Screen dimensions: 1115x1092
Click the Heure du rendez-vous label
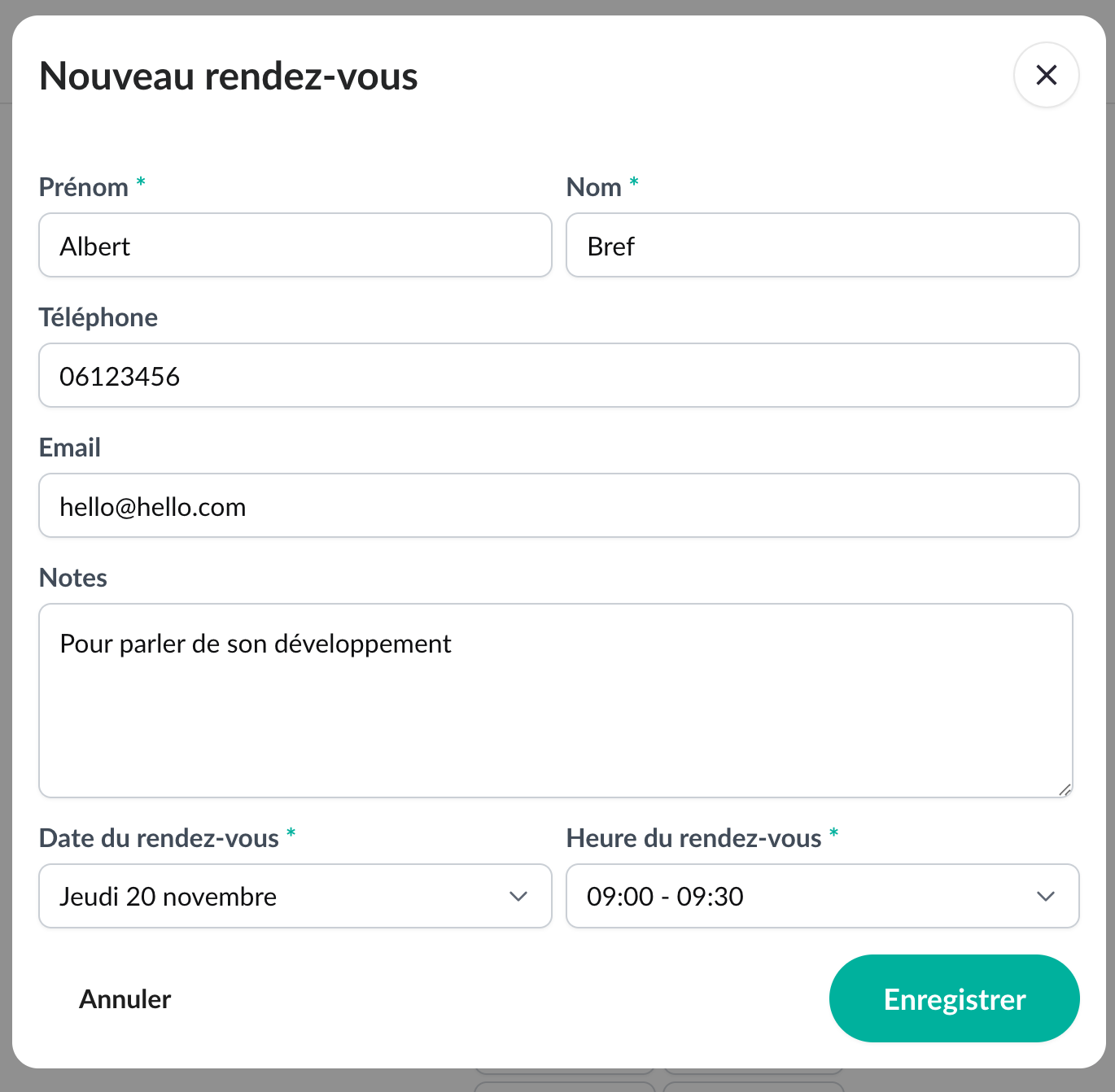pyautogui.click(x=693, y=838)
